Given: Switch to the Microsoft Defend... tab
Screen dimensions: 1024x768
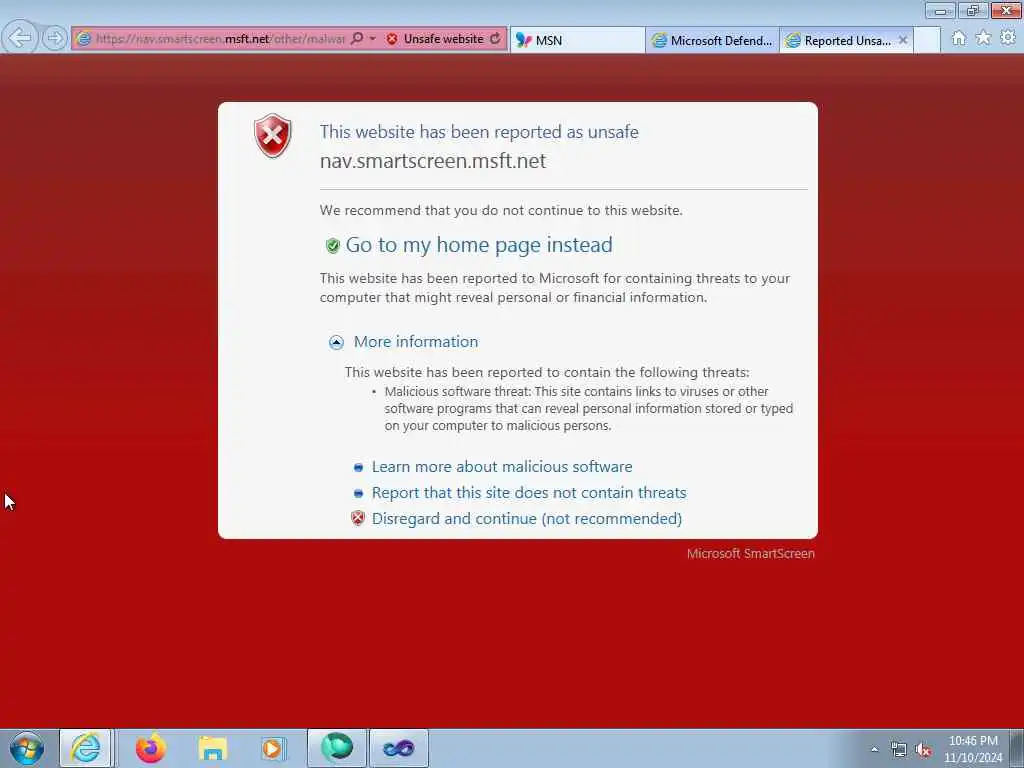Looking at the screenshot, I should (x=712, y=40).
